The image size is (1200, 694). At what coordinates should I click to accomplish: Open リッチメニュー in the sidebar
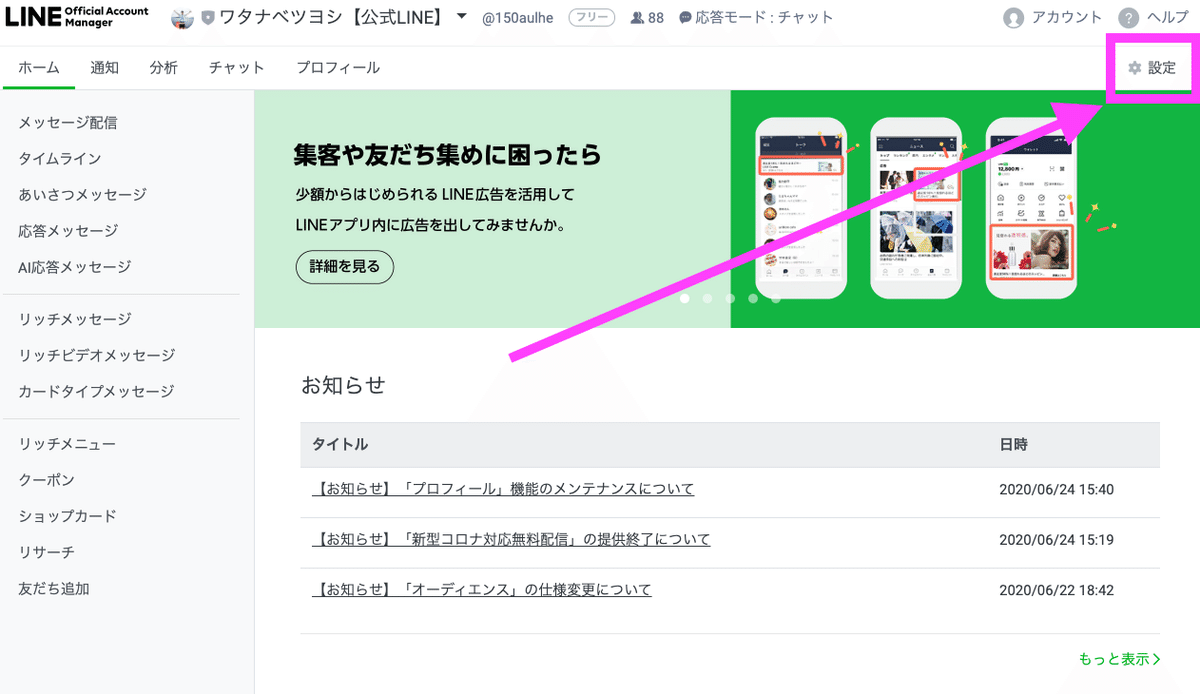pos(67,444)
